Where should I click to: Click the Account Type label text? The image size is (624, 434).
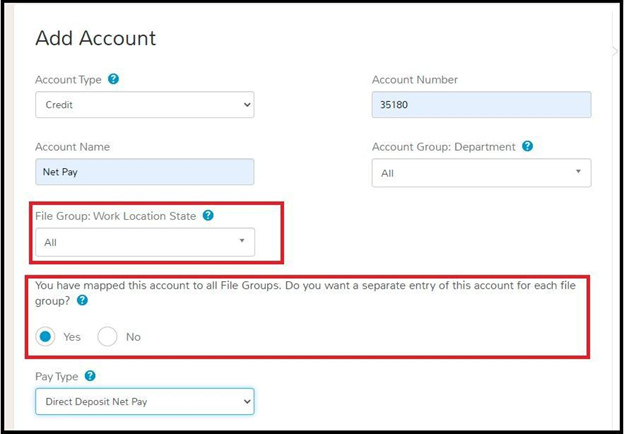(x=68, y=80)
